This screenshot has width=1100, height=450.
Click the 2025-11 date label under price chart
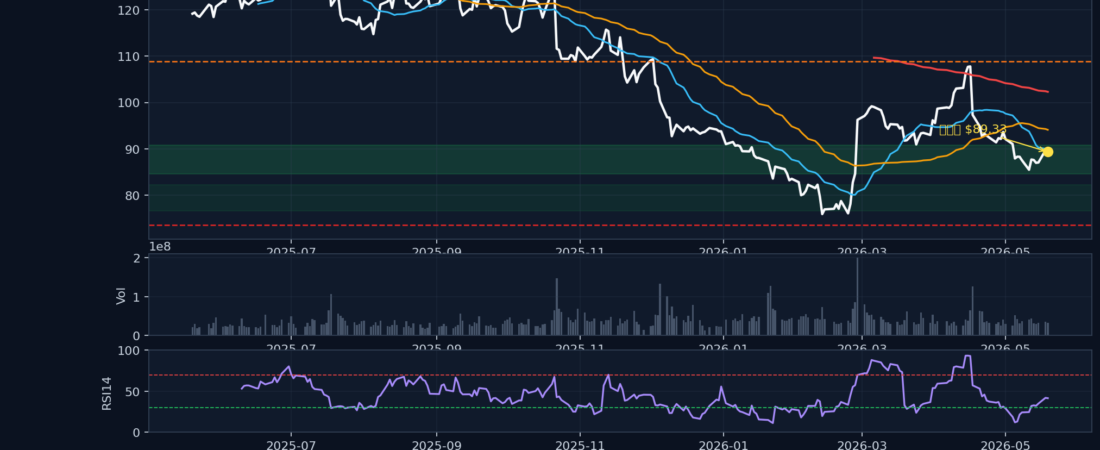pyautogui.click(x=579, y=250)
